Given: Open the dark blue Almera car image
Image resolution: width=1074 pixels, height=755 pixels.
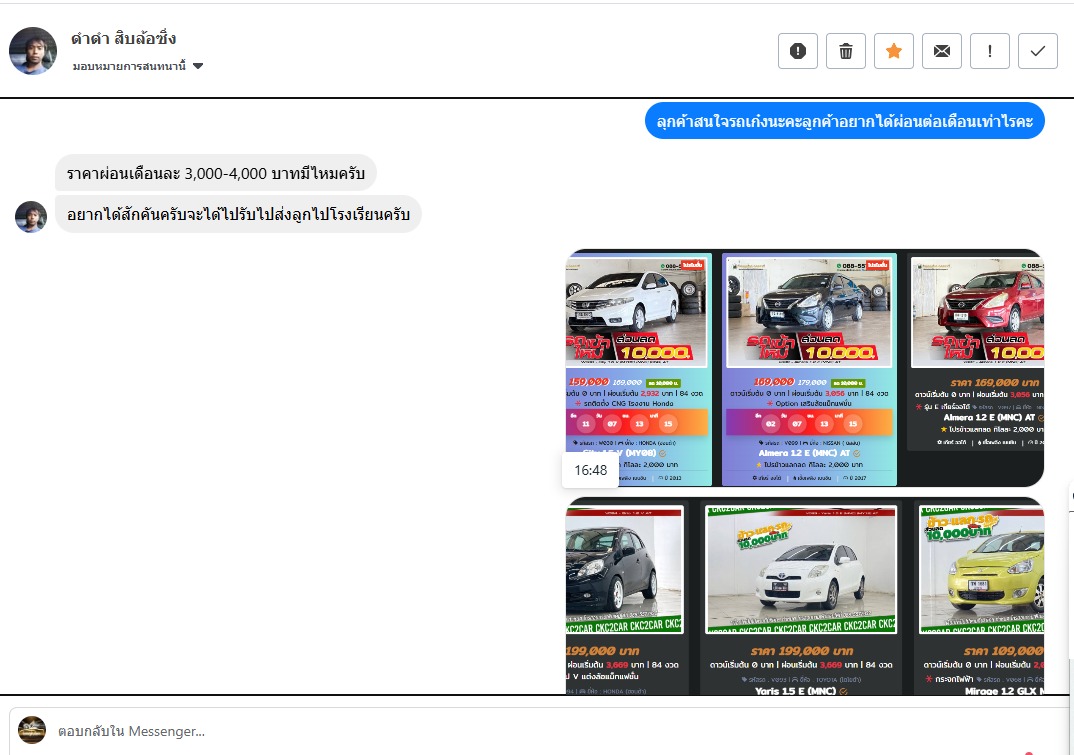Looking at the screenshot, I should [809, 368].
